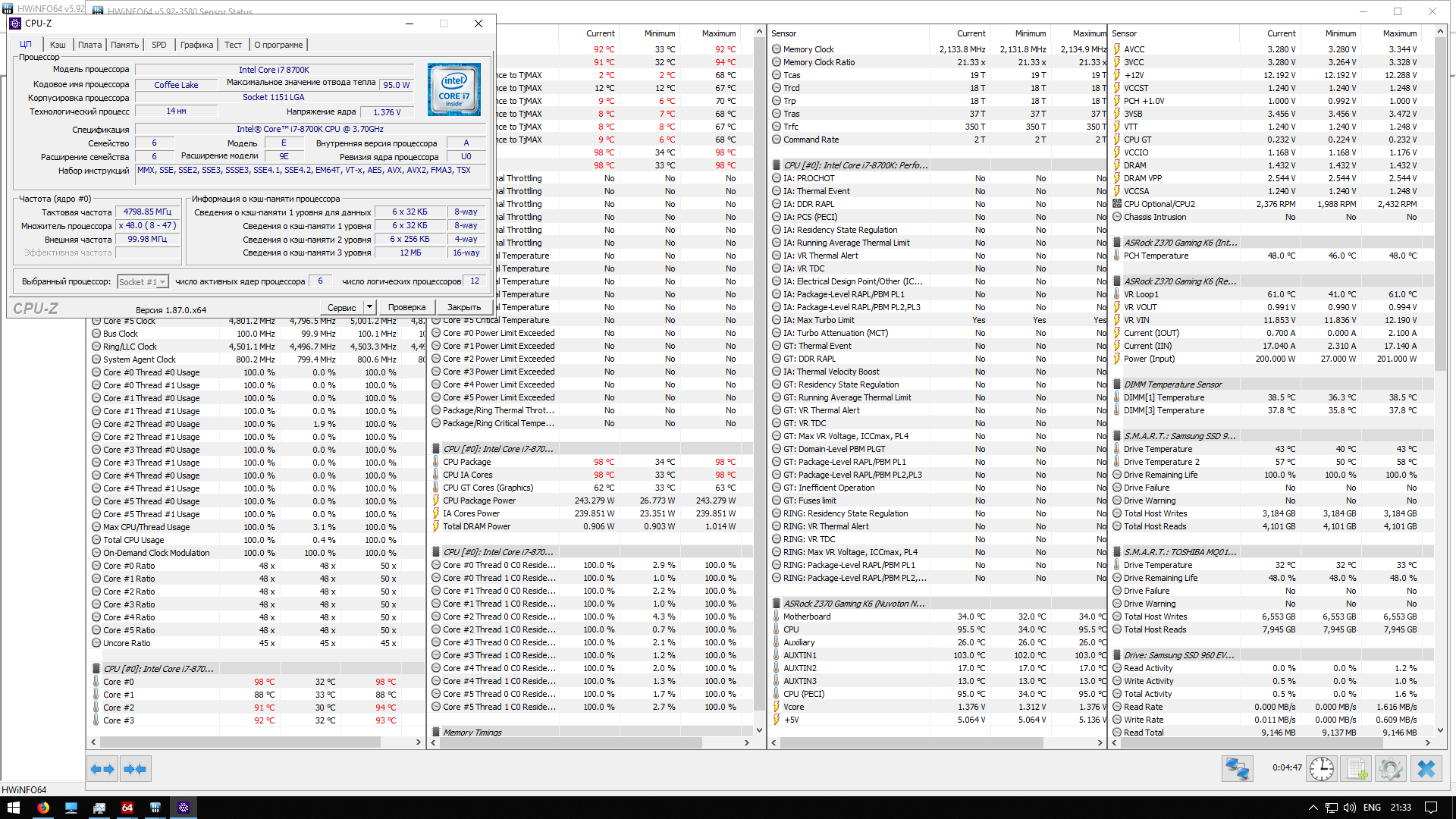
Task: Show hidden system tray icons chevron
Action: [1313, 808]
